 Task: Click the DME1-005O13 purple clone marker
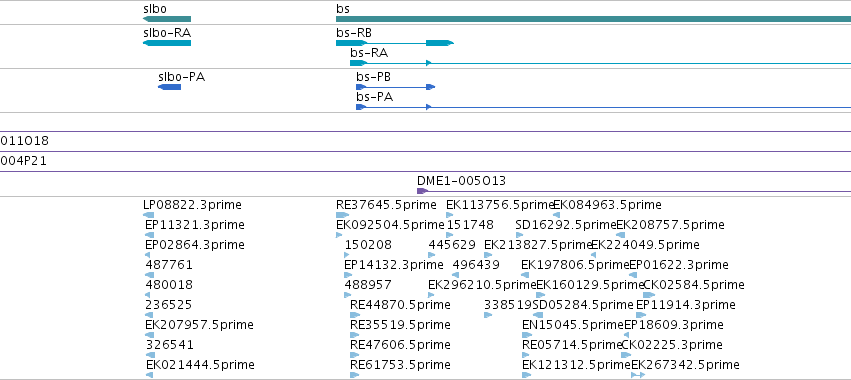(x=422, y=191)
